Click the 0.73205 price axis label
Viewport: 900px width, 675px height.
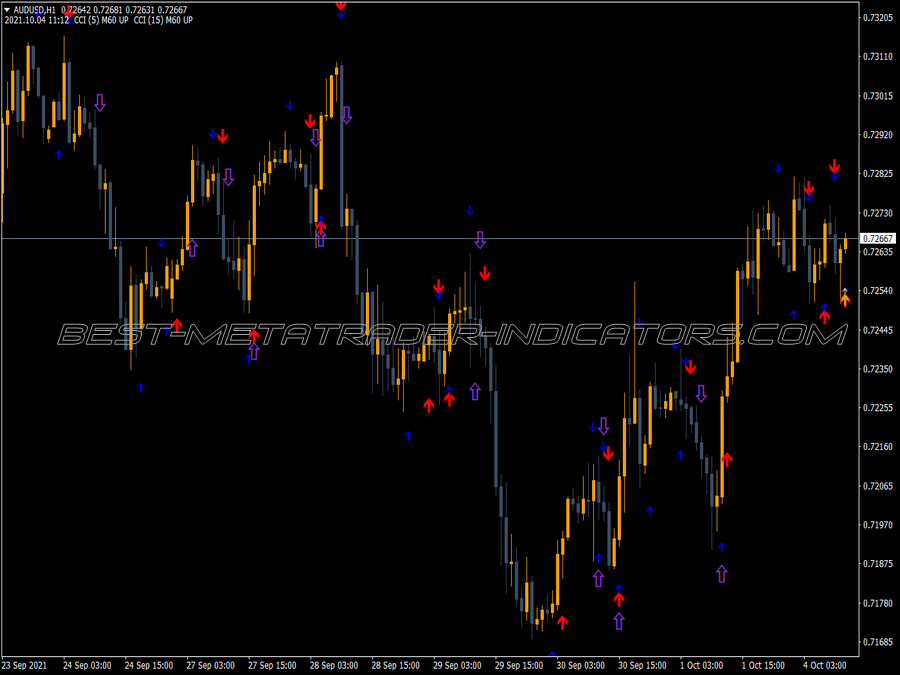[x=878, y=18]
